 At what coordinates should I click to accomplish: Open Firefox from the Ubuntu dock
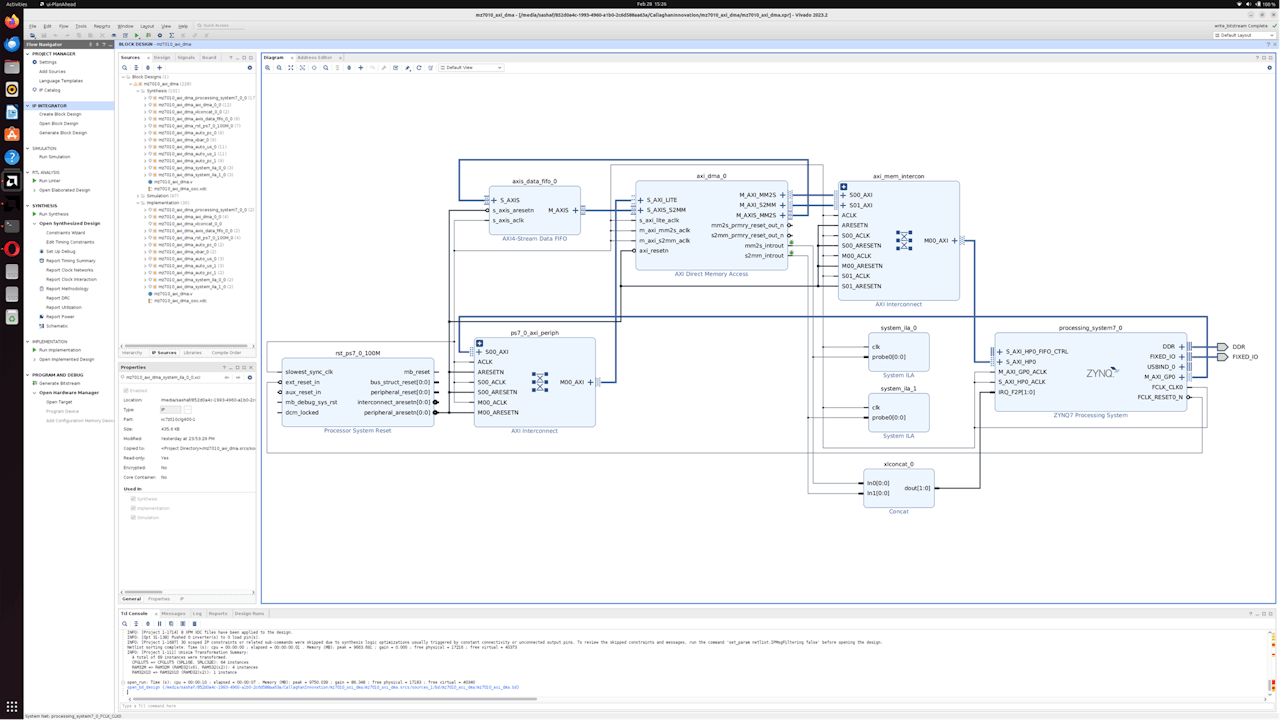click(12, 21)
